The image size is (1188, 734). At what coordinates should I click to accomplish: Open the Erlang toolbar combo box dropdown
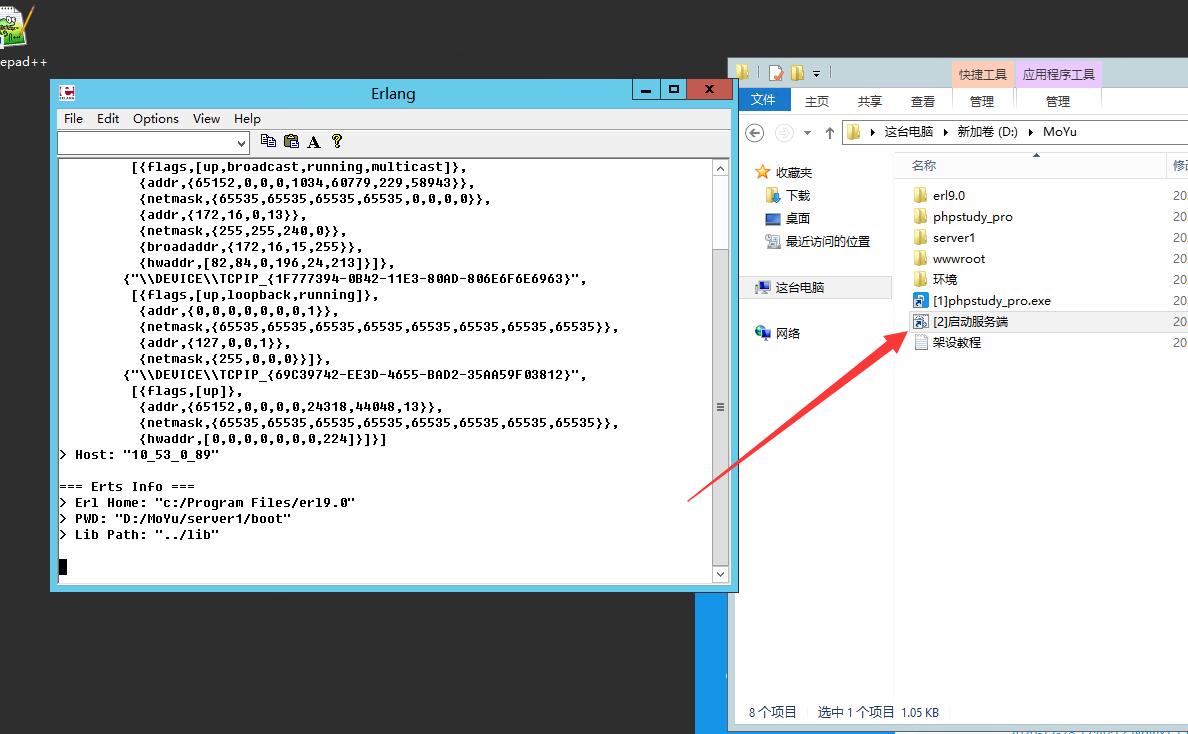tap(241, 143)
